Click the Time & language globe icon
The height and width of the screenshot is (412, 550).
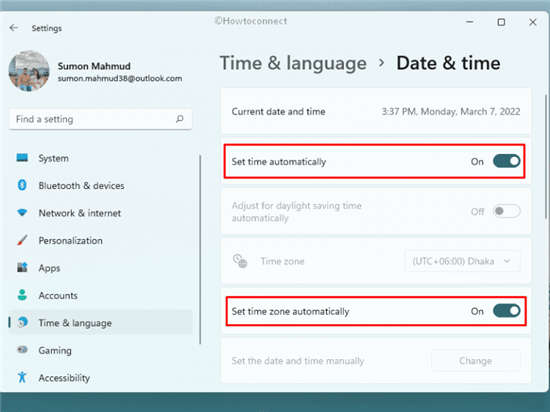click(23, 322)
